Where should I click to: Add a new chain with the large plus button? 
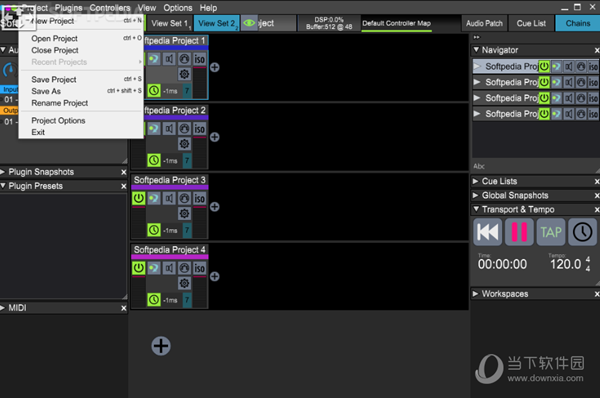161,346
